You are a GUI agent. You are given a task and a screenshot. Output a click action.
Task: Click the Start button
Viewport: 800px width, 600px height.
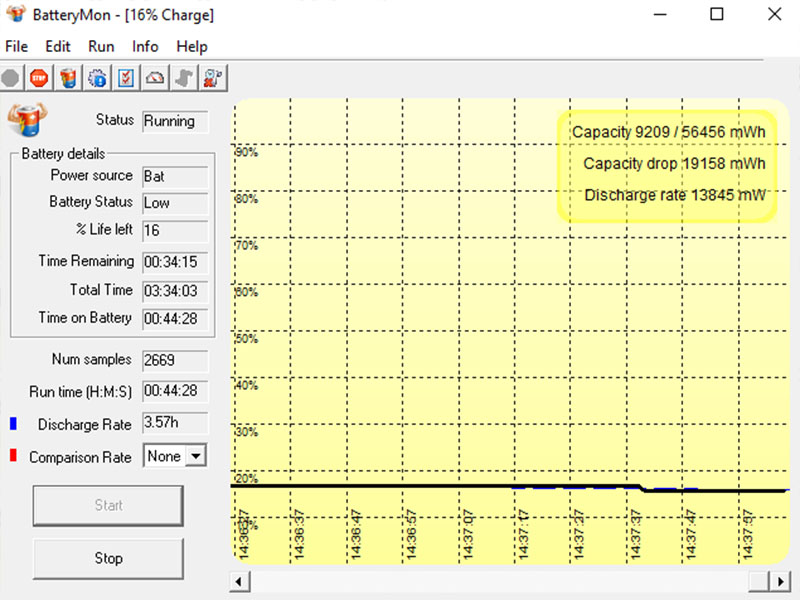(x=108, y=505)
